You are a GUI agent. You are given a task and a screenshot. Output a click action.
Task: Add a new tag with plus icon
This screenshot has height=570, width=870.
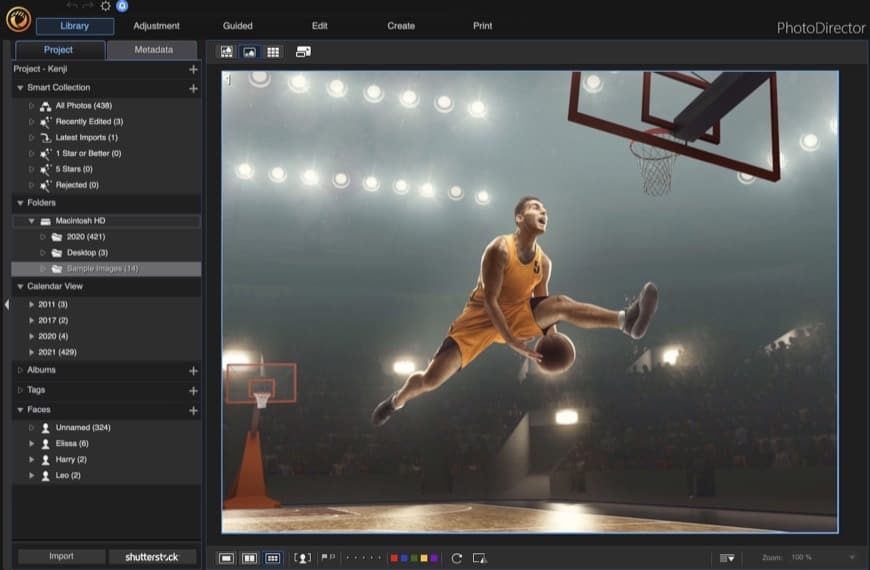[193, 391]
